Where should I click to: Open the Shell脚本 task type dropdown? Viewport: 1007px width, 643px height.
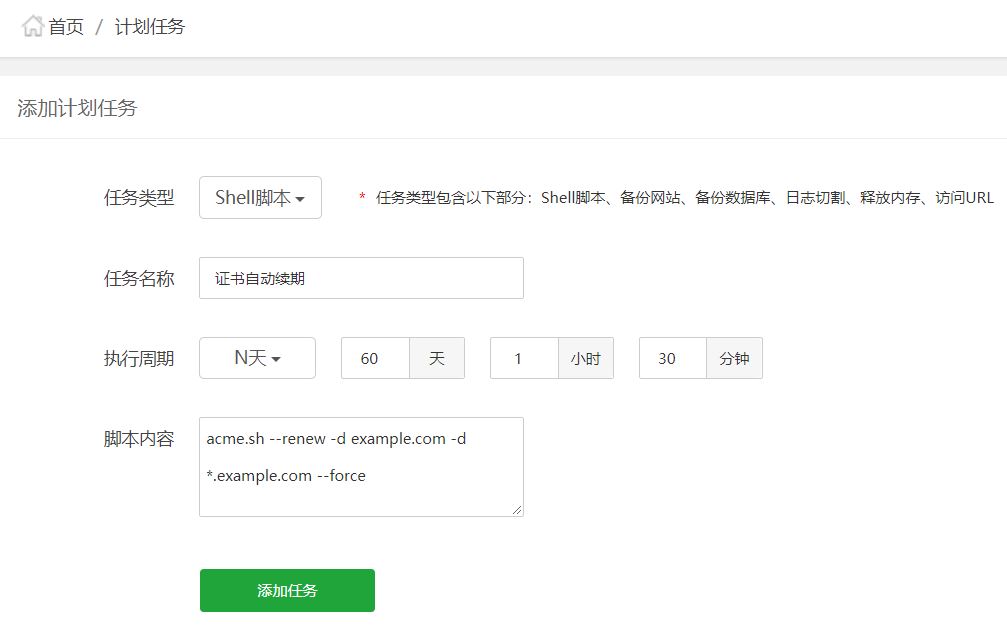click(x=260, y=198)
